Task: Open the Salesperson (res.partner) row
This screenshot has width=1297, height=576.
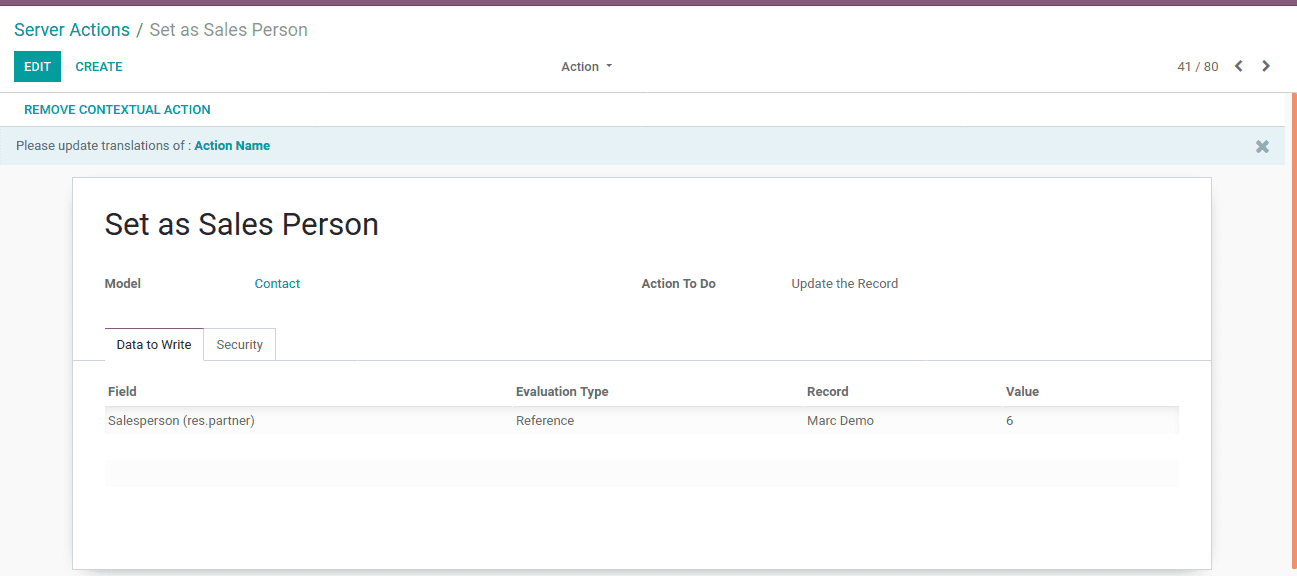Action: click(181, 421)
